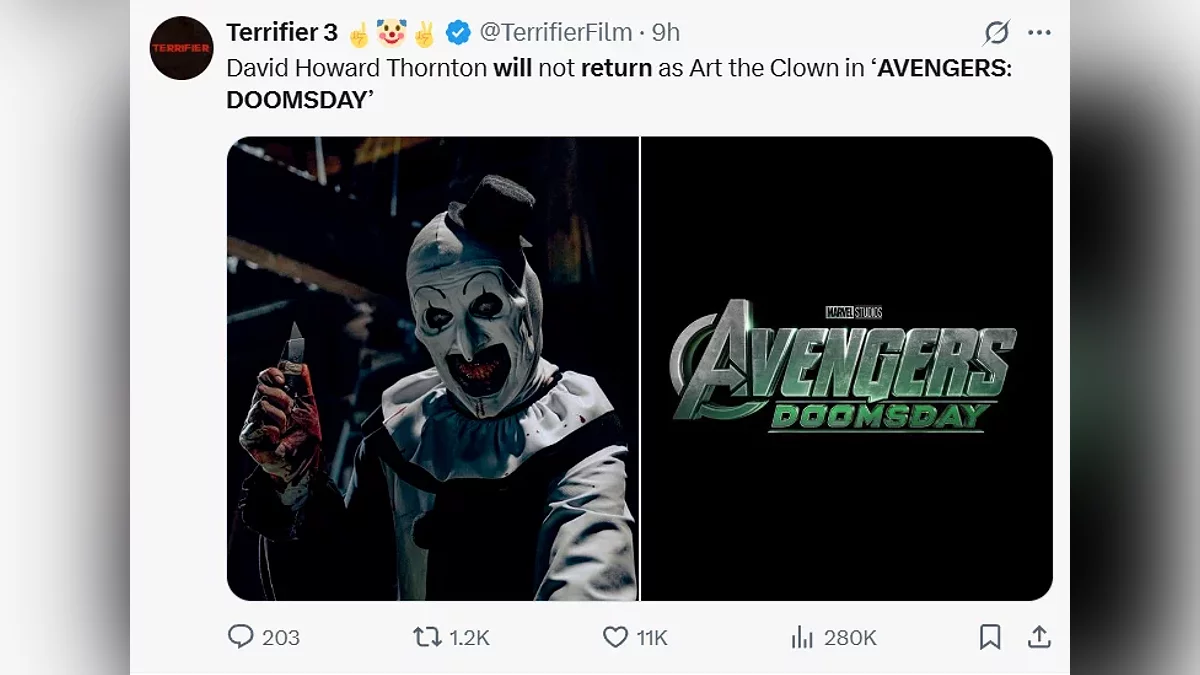This screenshot has width=1200, height=675.
Task: Open the view analytics bar-chart icon
Action: (x=802, y=637)
